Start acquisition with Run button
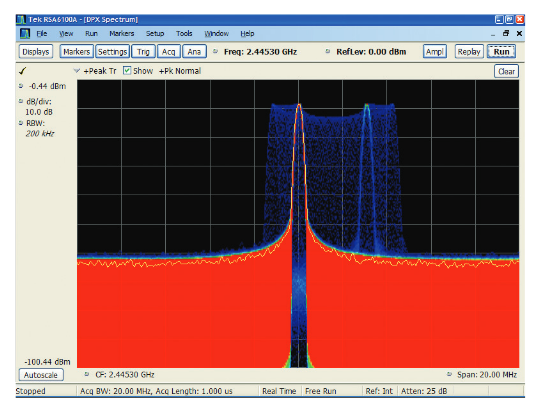This screenshot has width=537, height=408. (x=501, y=52)
